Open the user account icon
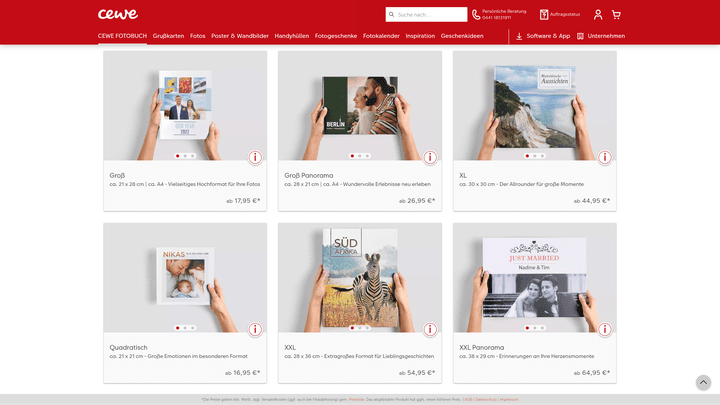Screen dimensions: 720x405 coord(598,15)
